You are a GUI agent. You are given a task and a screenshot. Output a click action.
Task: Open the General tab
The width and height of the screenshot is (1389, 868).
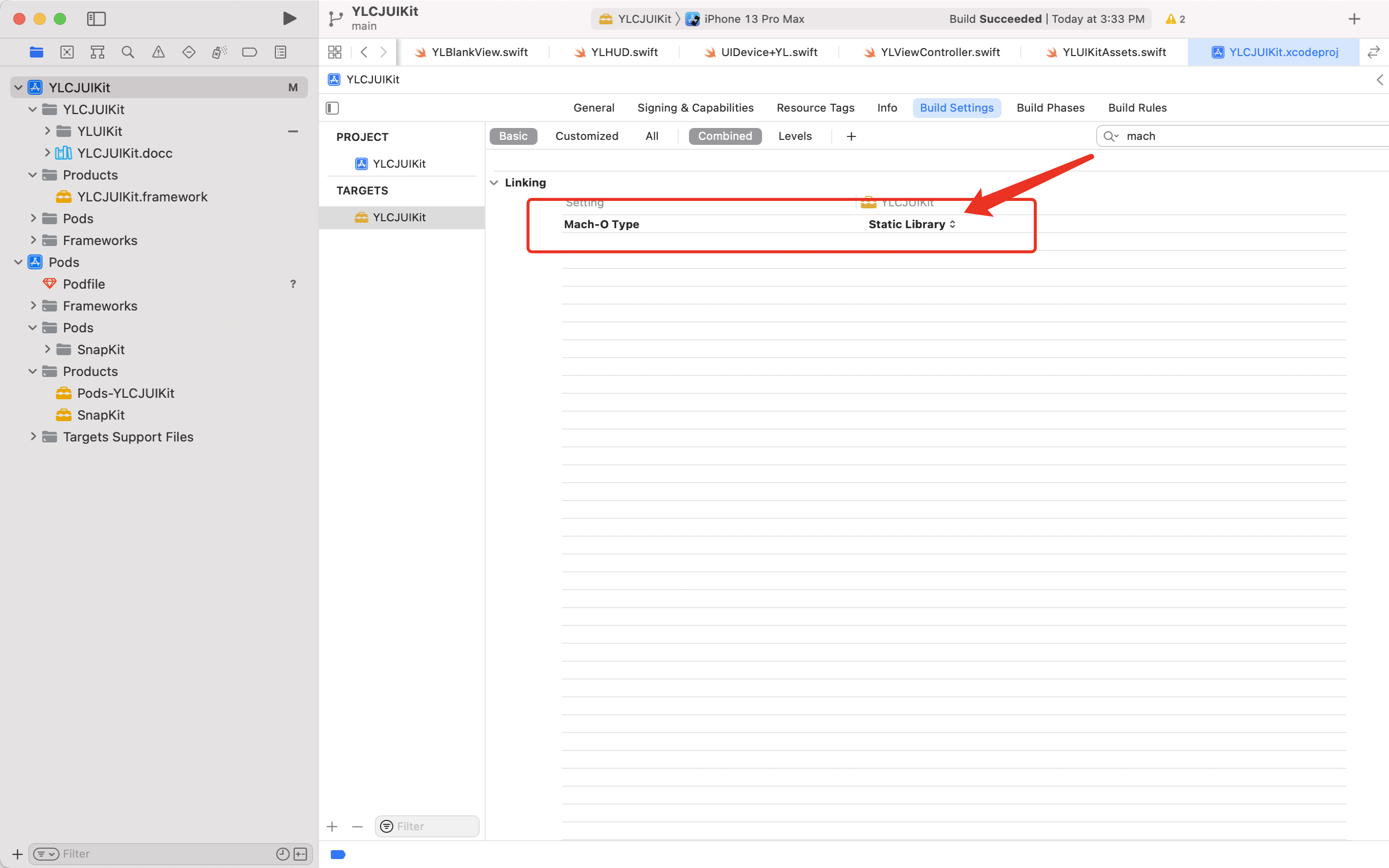(593, 108)
